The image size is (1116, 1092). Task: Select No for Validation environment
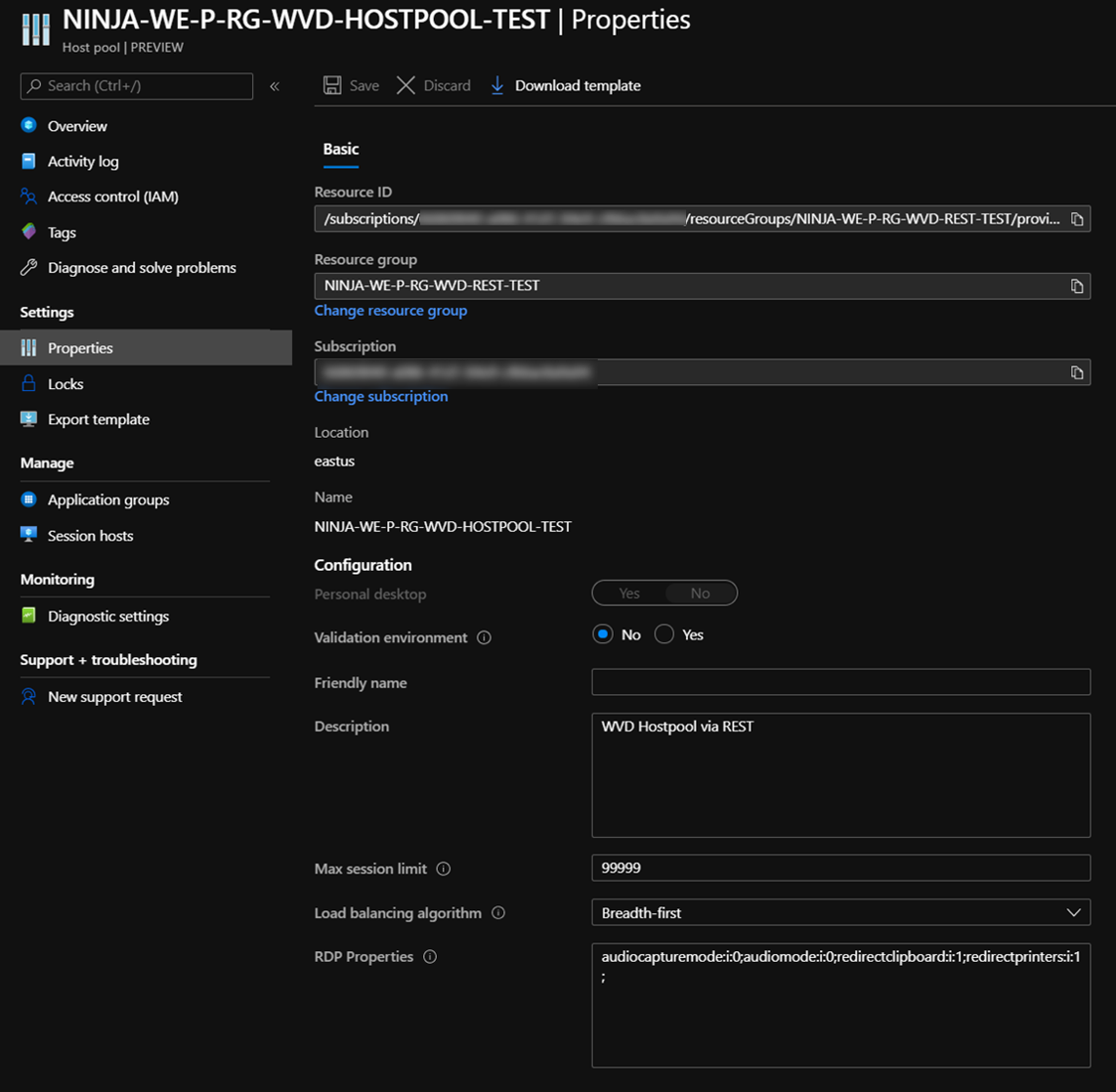(603, 634)
